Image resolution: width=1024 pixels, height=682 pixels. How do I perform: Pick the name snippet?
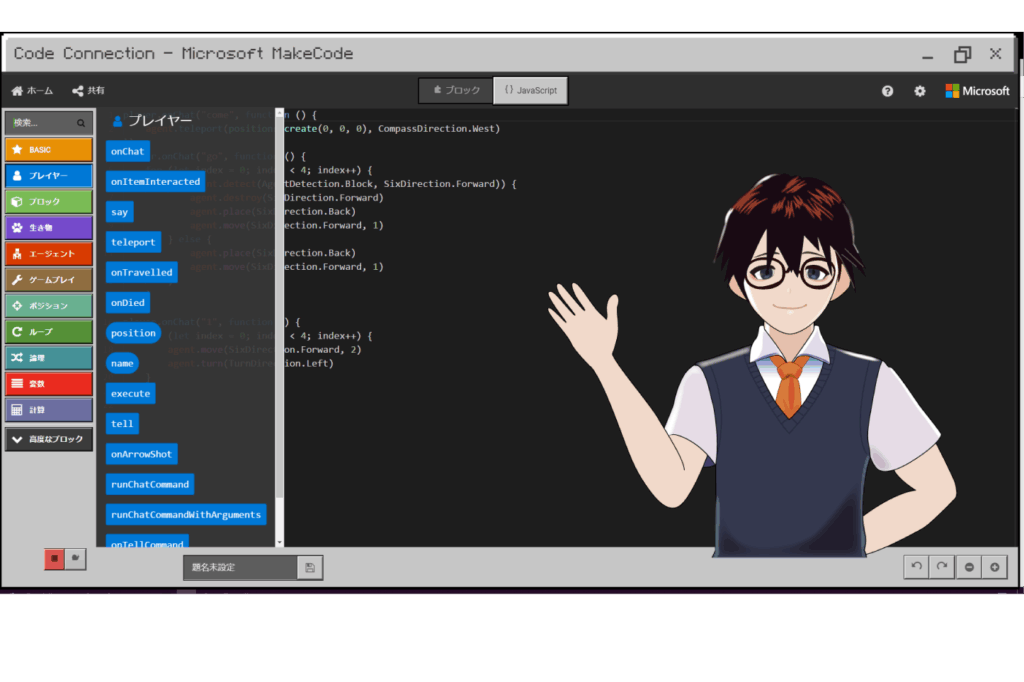[122, 363]
